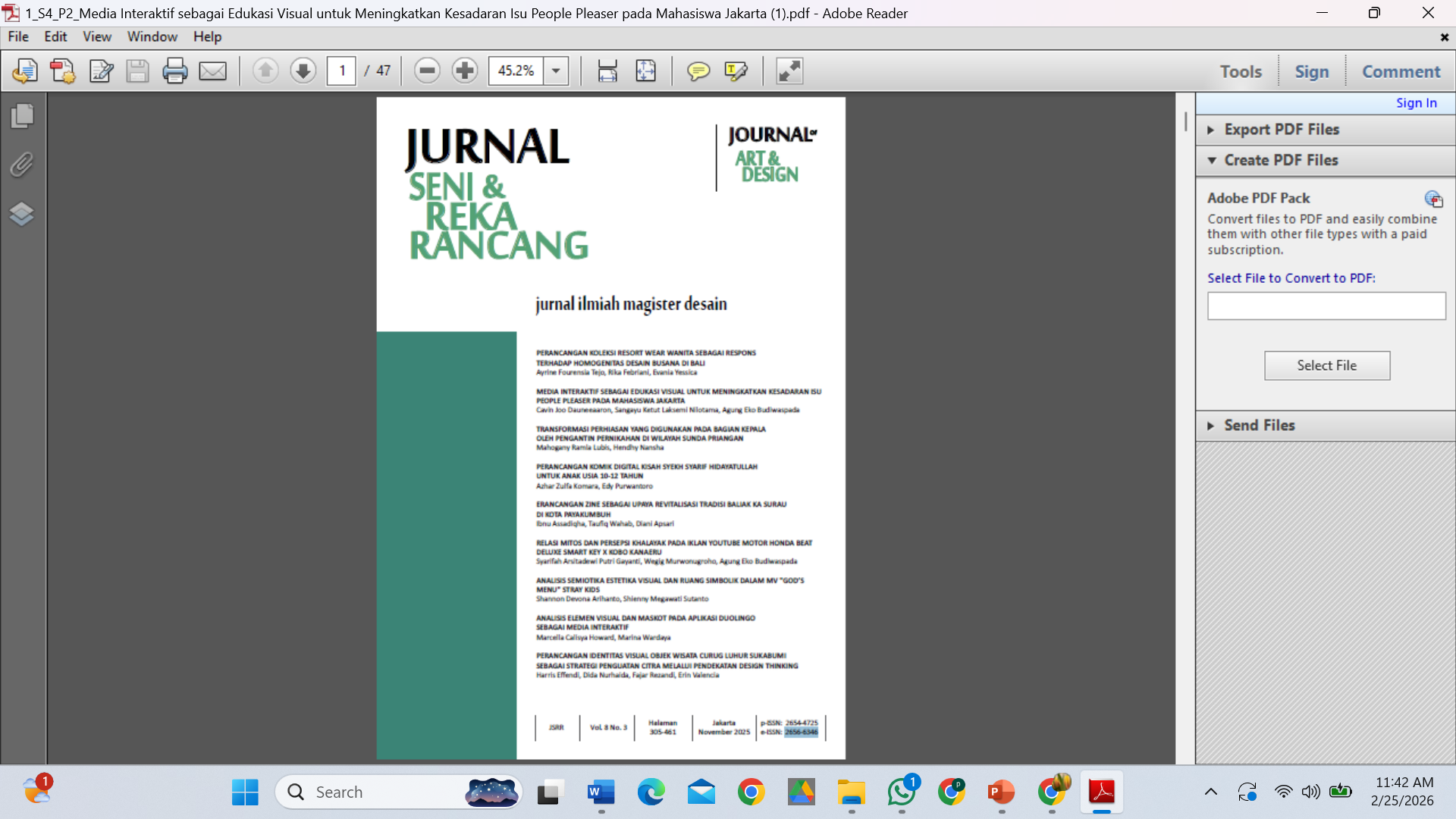This screenshot has width=1456, height=819.
Task: Add a sticky note comment
Action: point(698,71)
